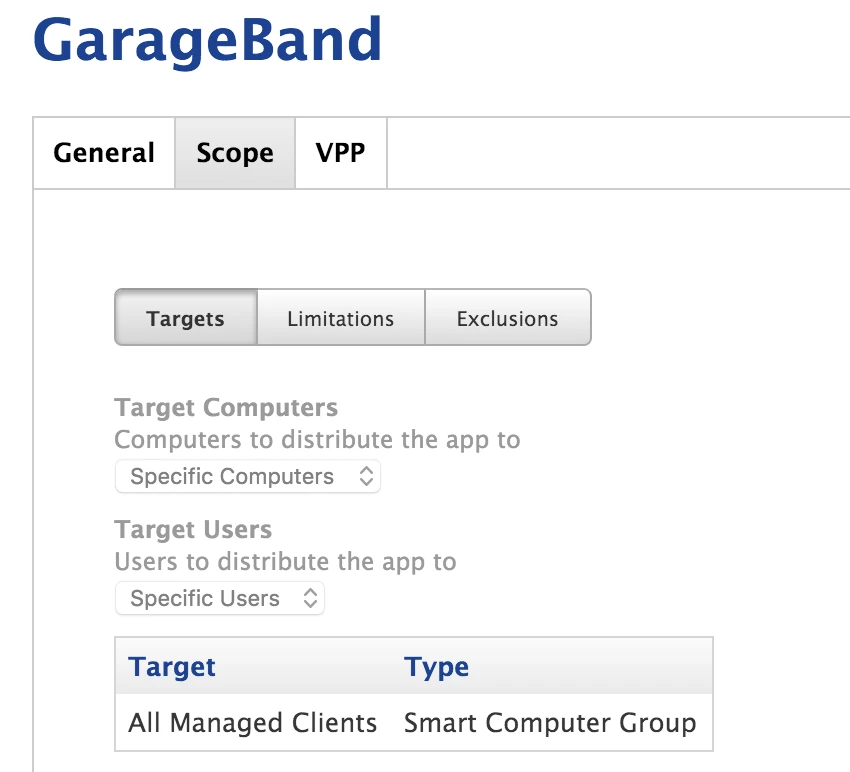This screenshot has width=850, height=772.
Task: Click the Target Users heading
Action: 193,530
